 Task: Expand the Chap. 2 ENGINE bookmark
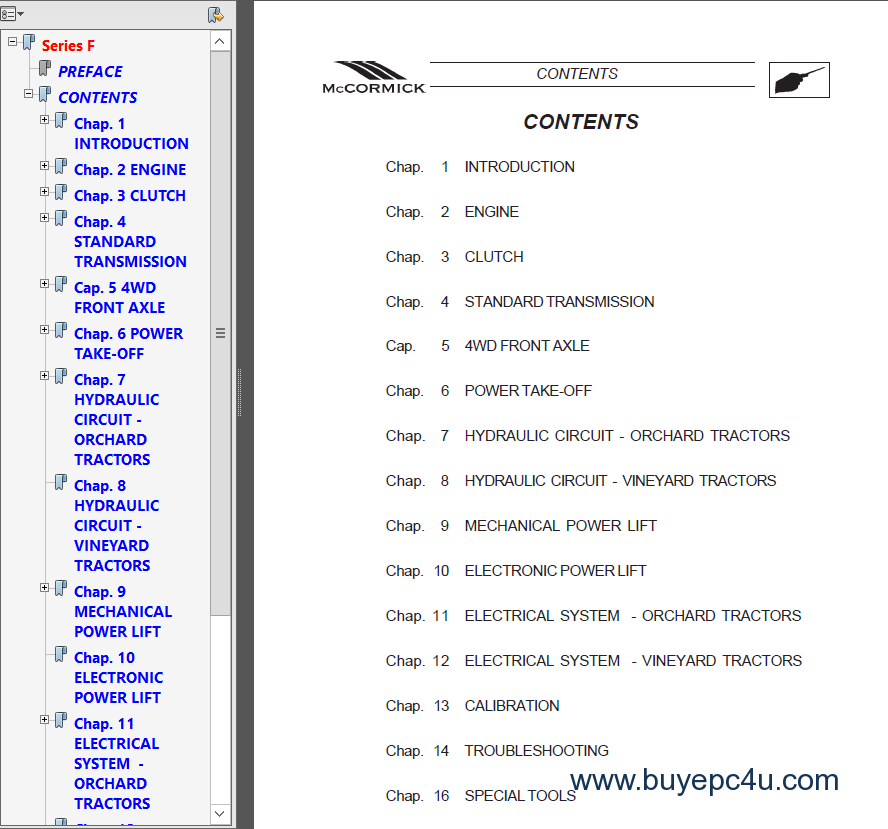[44, 165]
